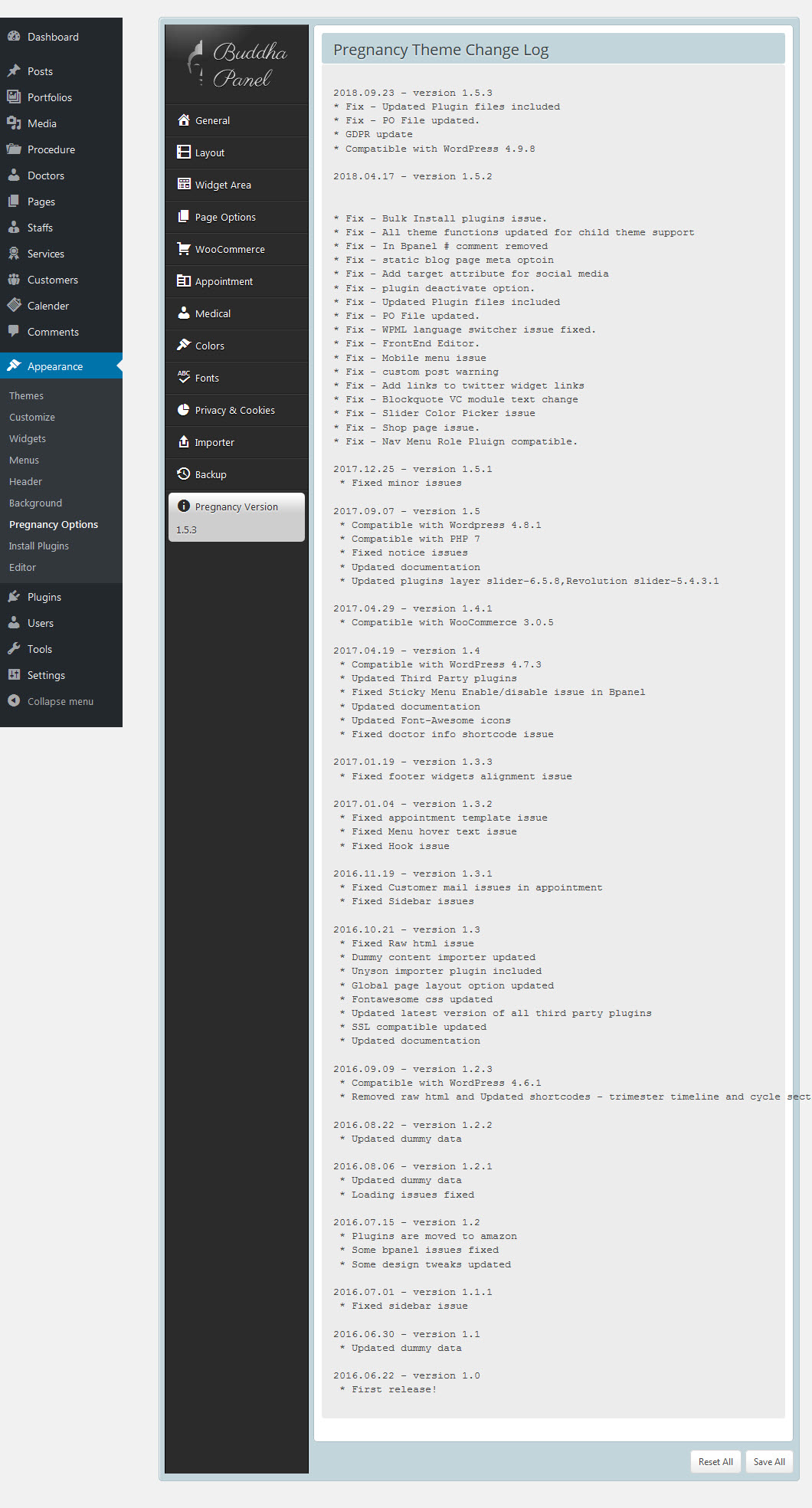
Task: Select the Widget Area tab
Action: [x=222, y=185]
